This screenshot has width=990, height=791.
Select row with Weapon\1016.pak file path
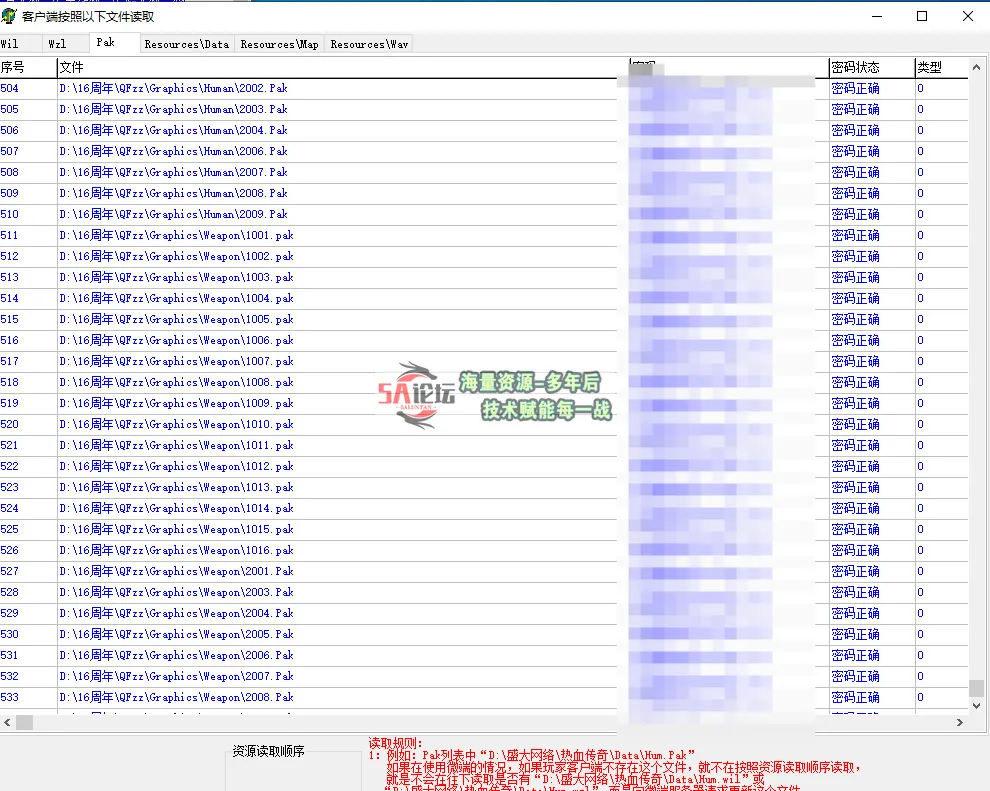click(x=484, y=550)
